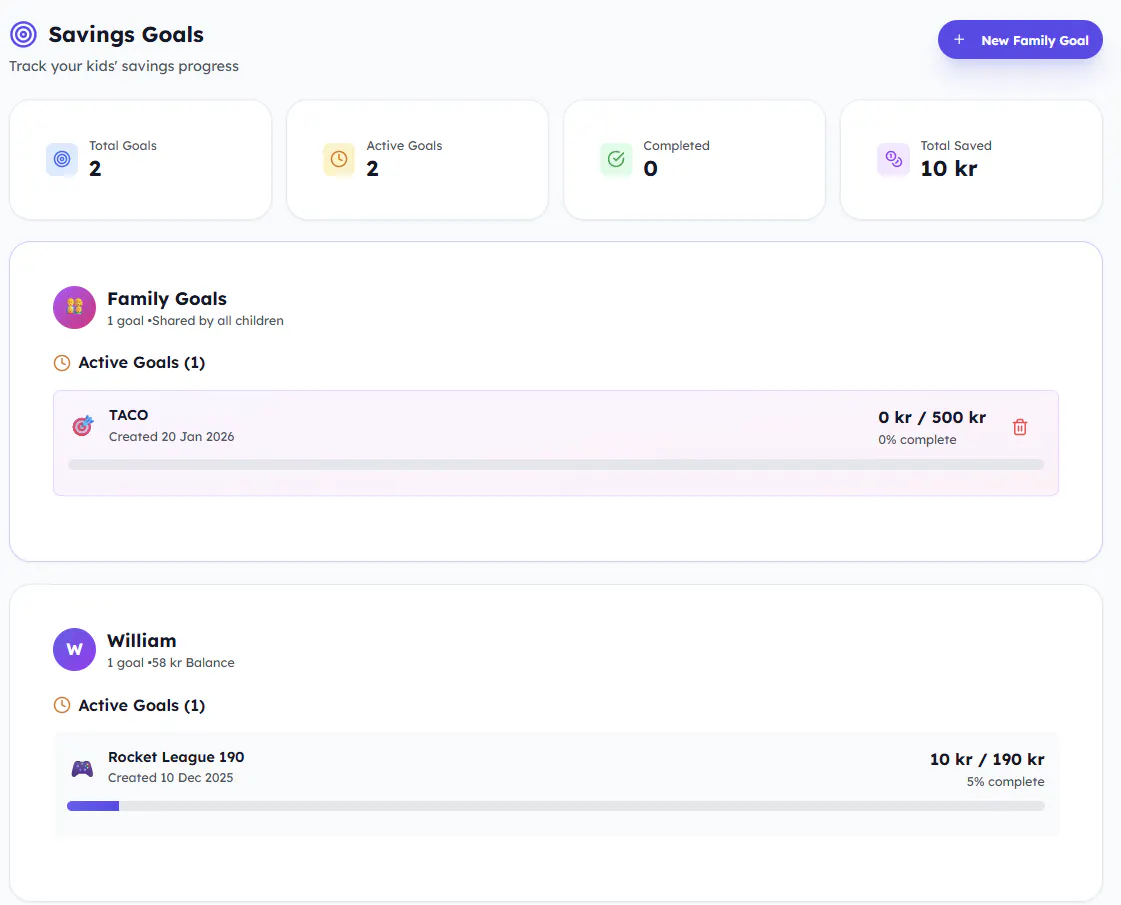Click the '10 kr / 190 kr' amount
Screen dimensions: 1121x905
click(987, 759)
